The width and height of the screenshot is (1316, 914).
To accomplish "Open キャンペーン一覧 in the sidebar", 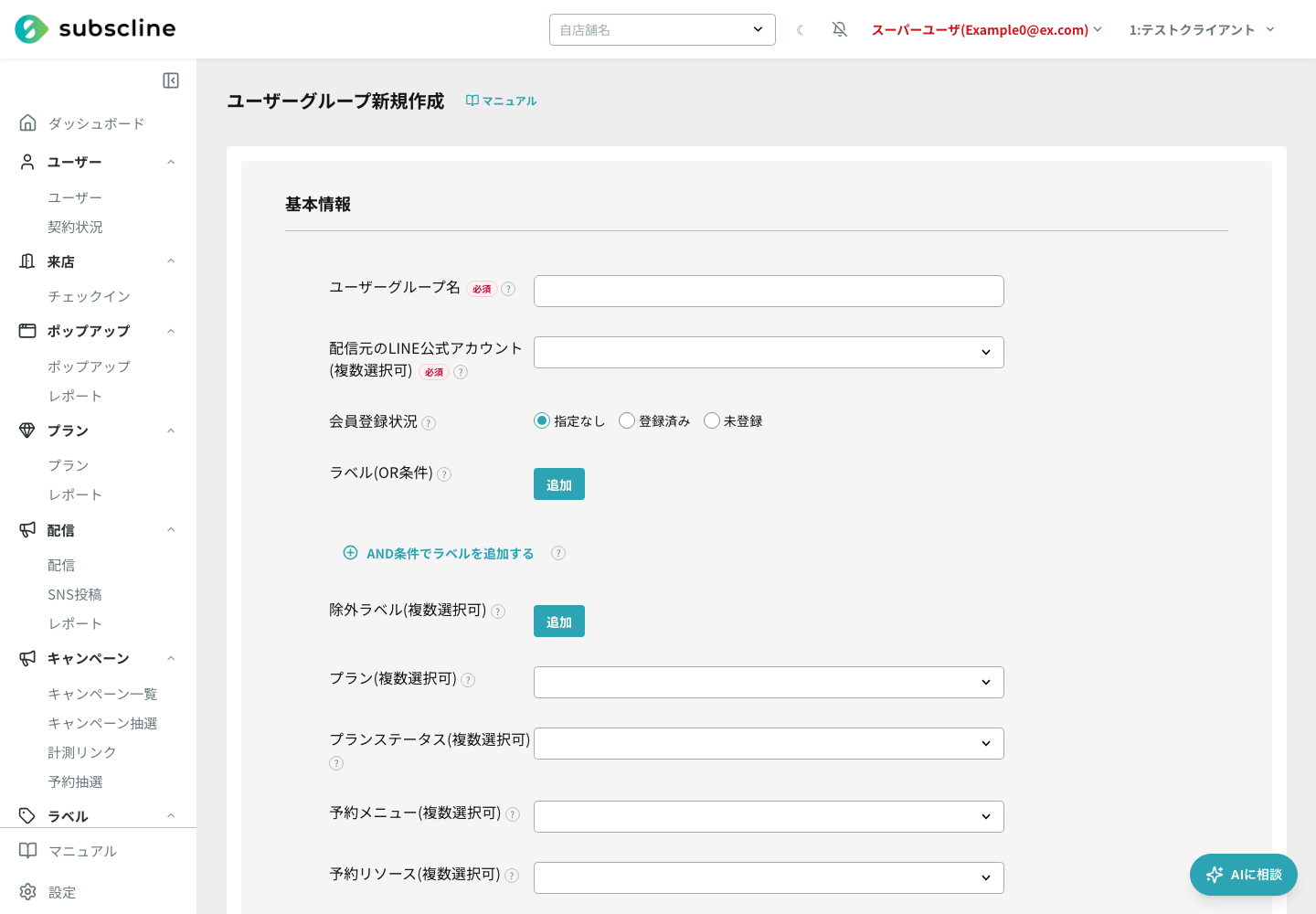I will (102, 694).
